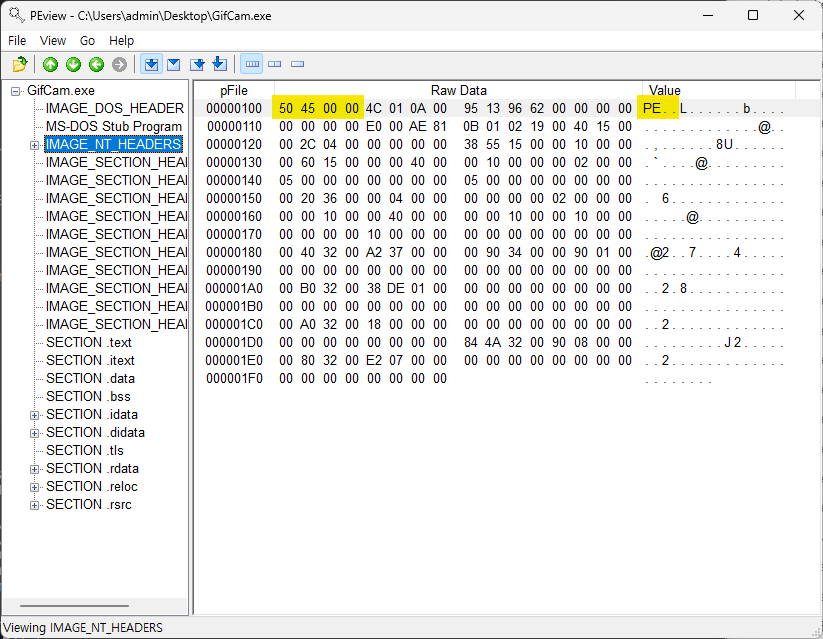Click the Open file folder icon

click(20, 65)
